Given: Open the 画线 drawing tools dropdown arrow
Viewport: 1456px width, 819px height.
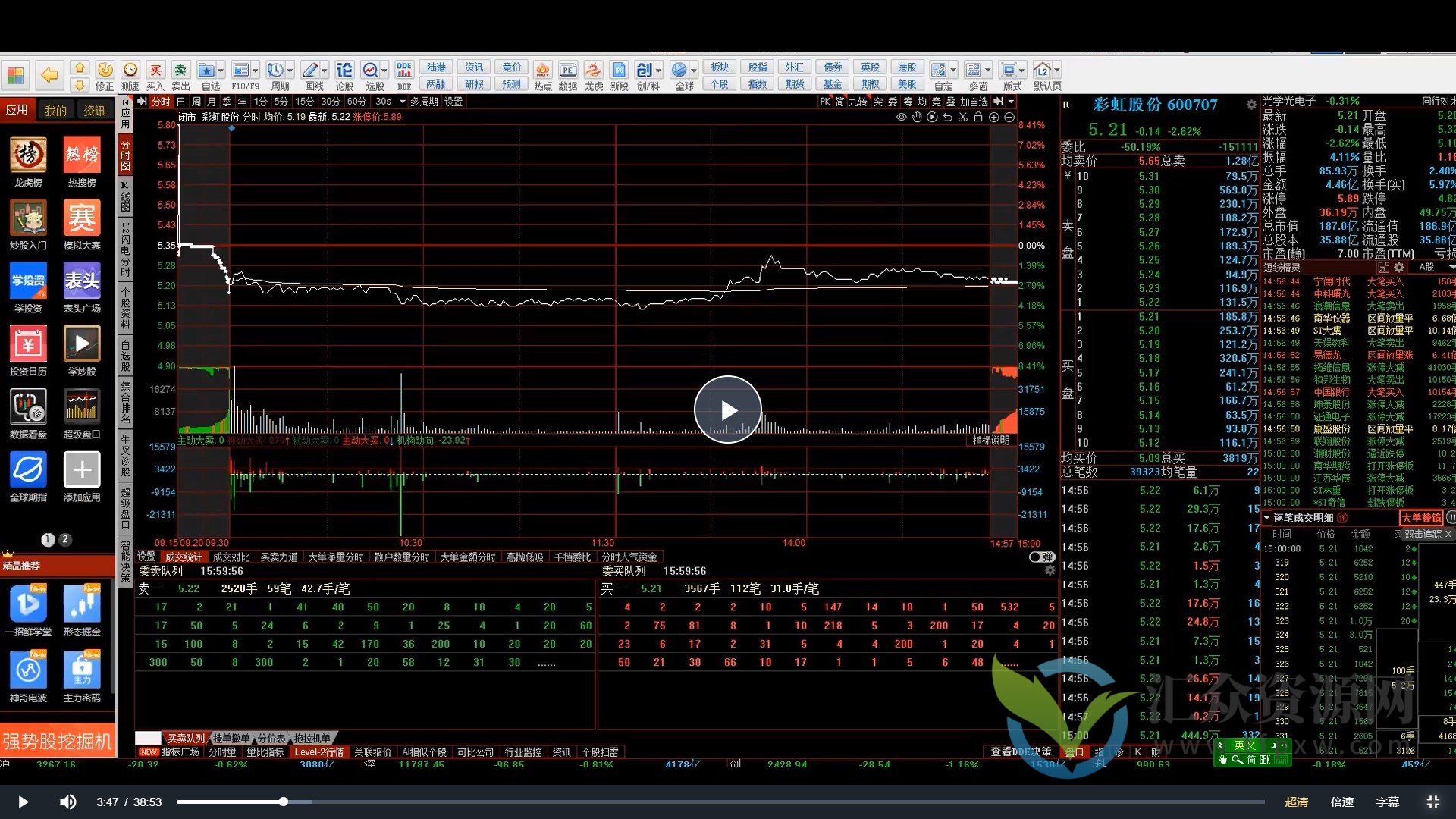Looking at the screenshot, I should [x=325, y=71].
